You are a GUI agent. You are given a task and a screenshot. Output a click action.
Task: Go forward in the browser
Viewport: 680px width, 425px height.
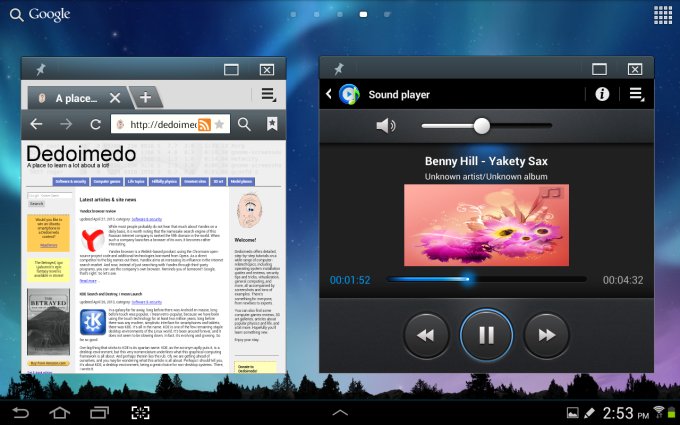(66, 124)
